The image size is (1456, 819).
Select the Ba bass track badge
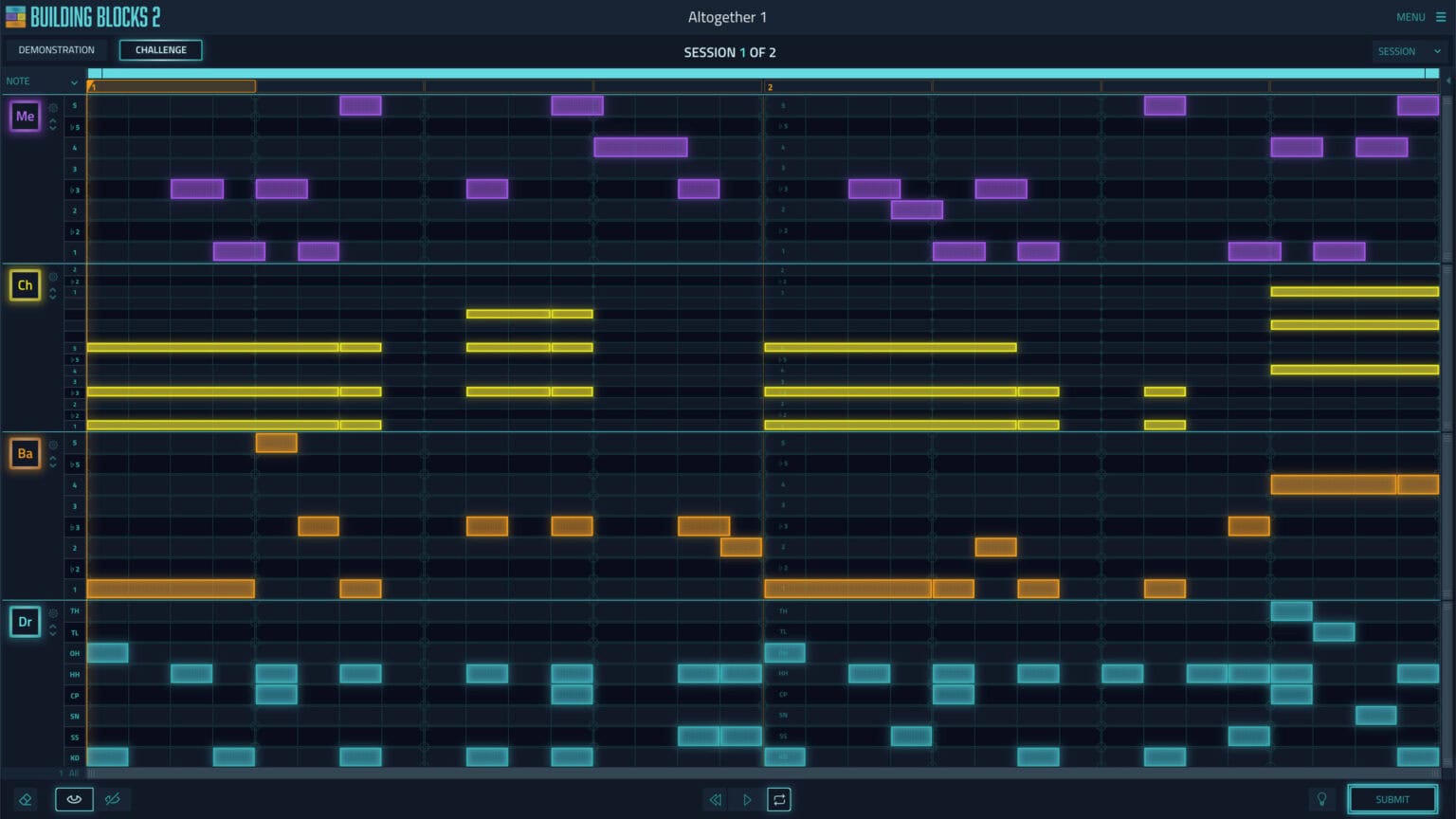24,454
